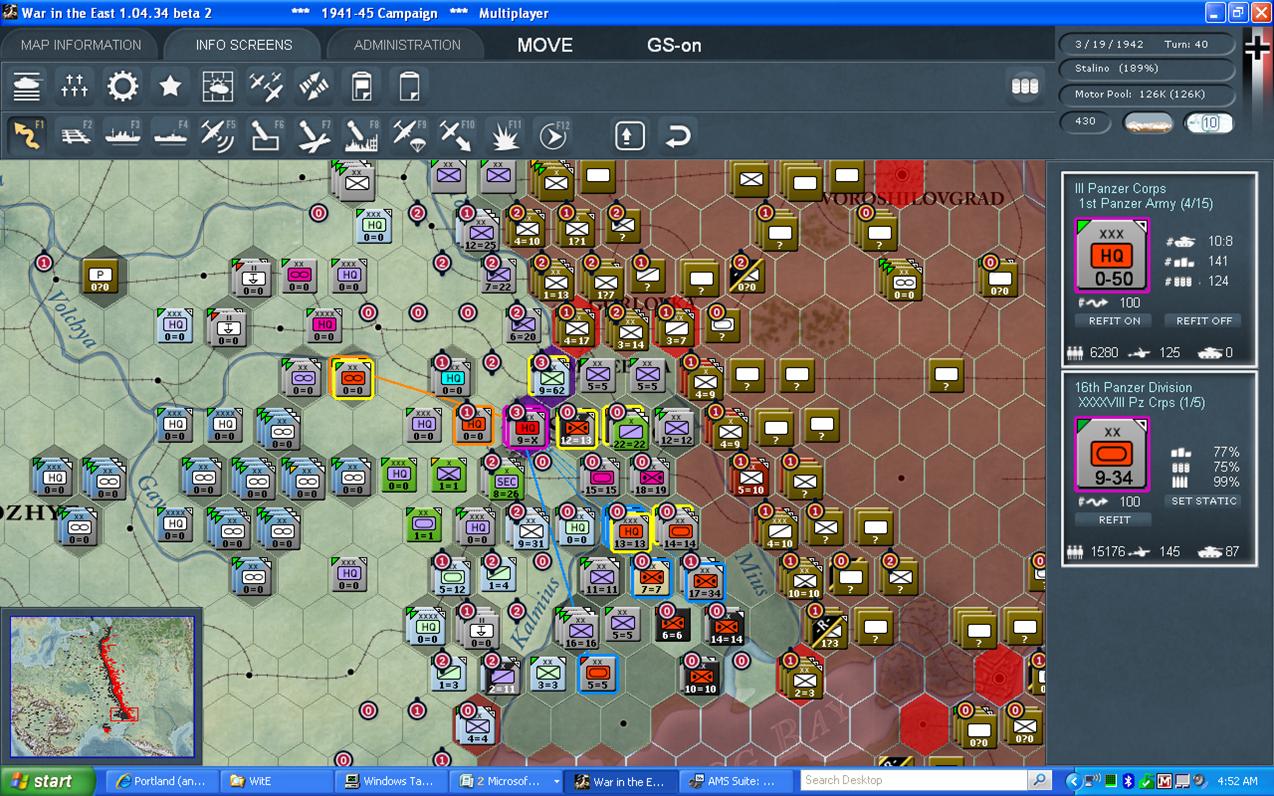Viewport: 1274px width, 796px height.
Task: Open the losses screen with crosses icon
Action: (x=75, y=87)
